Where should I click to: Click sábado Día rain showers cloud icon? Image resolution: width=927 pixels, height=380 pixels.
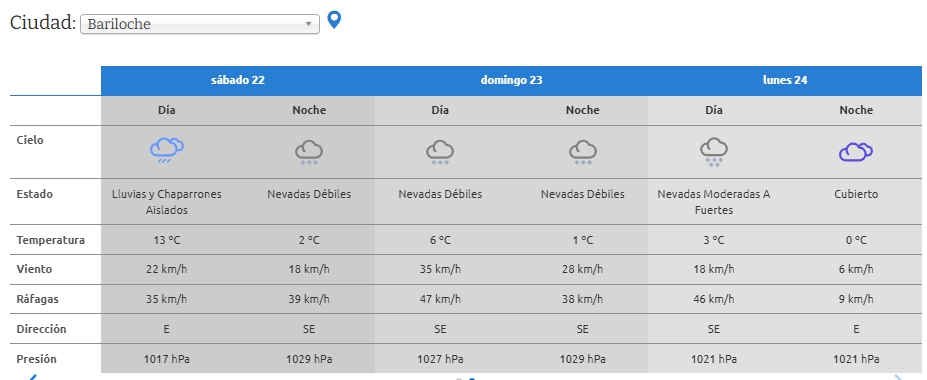167,150
